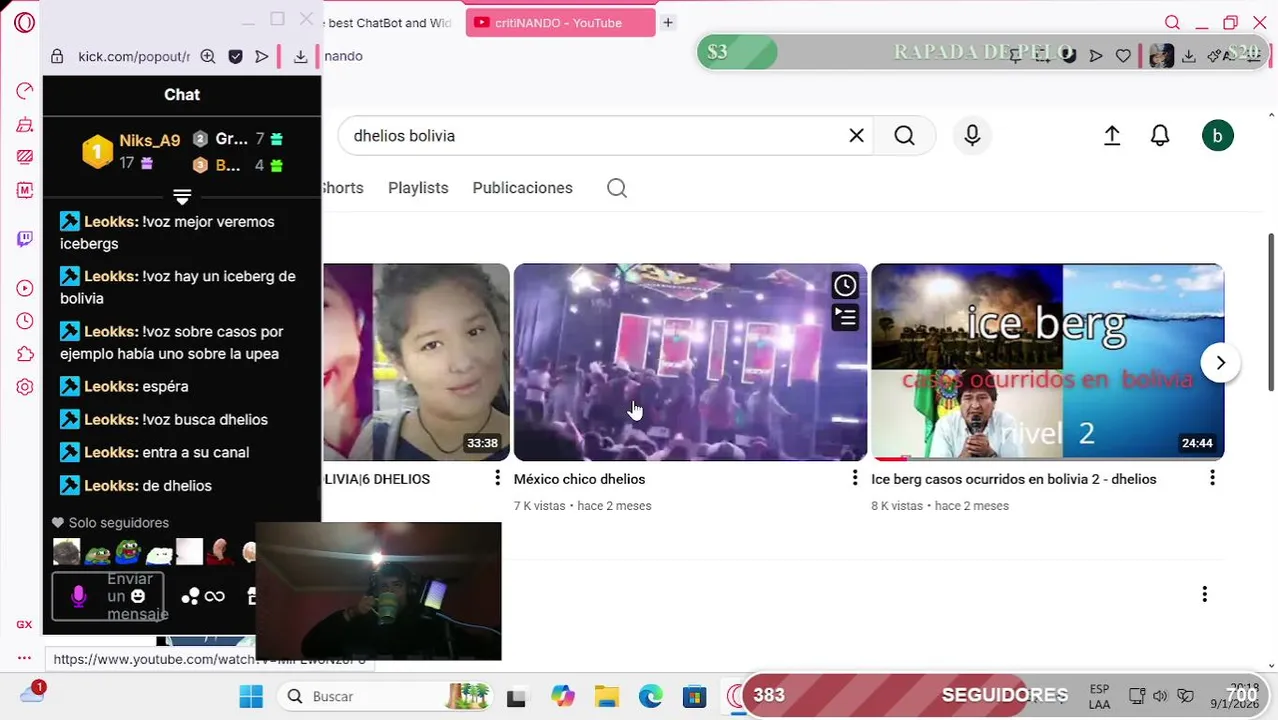Open the sidebar player icon

pos(25,288)
